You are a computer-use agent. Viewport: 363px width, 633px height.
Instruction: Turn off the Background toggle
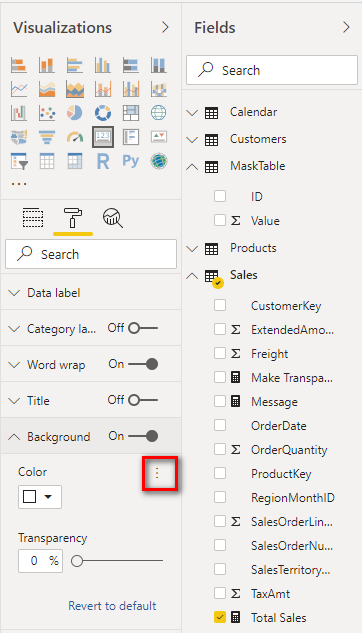[x=143, y=436]
